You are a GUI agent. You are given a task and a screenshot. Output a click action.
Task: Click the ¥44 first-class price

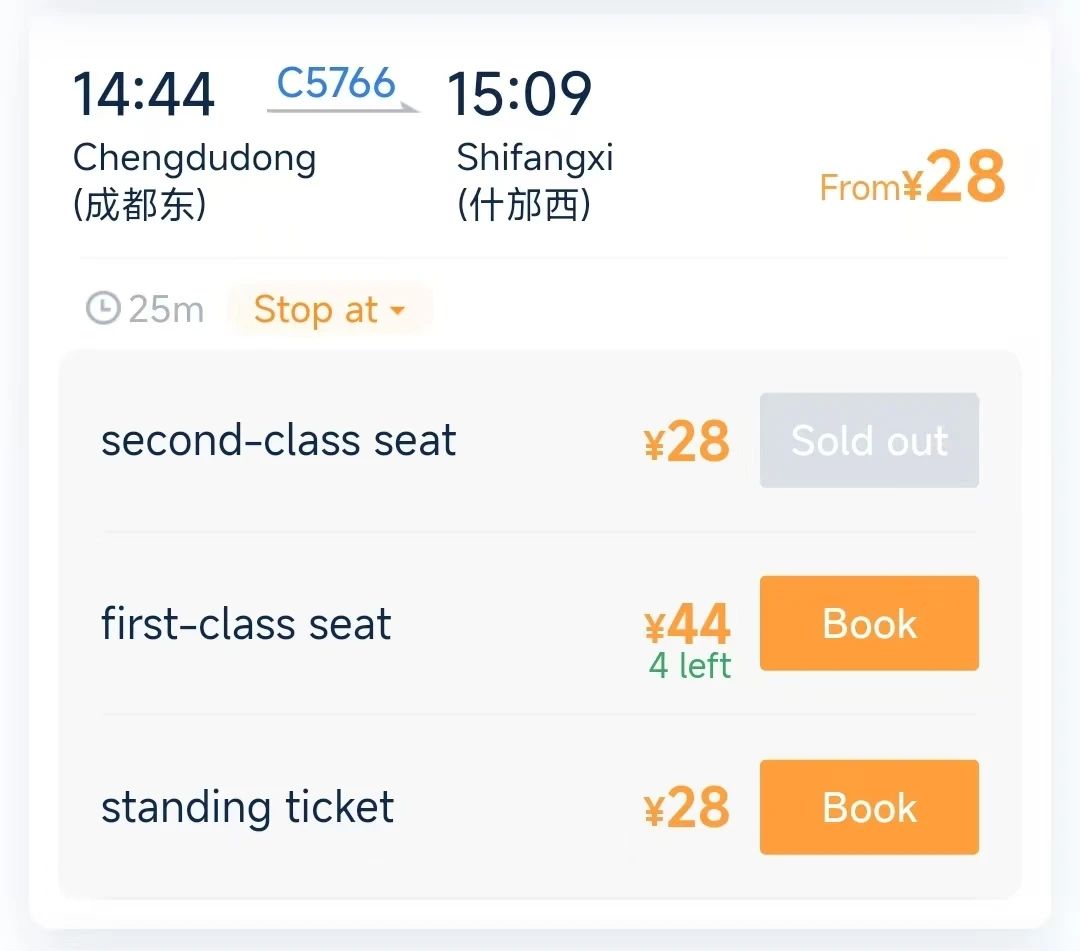click(687, 624)
